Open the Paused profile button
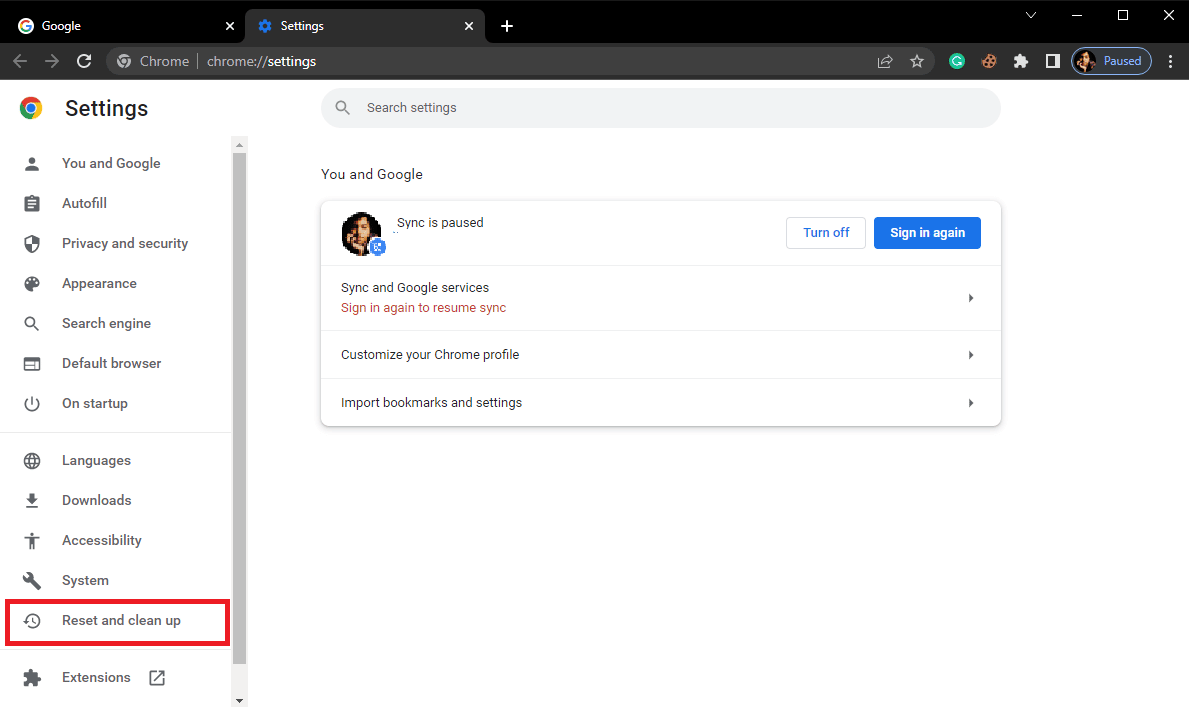 point(1111,61)
